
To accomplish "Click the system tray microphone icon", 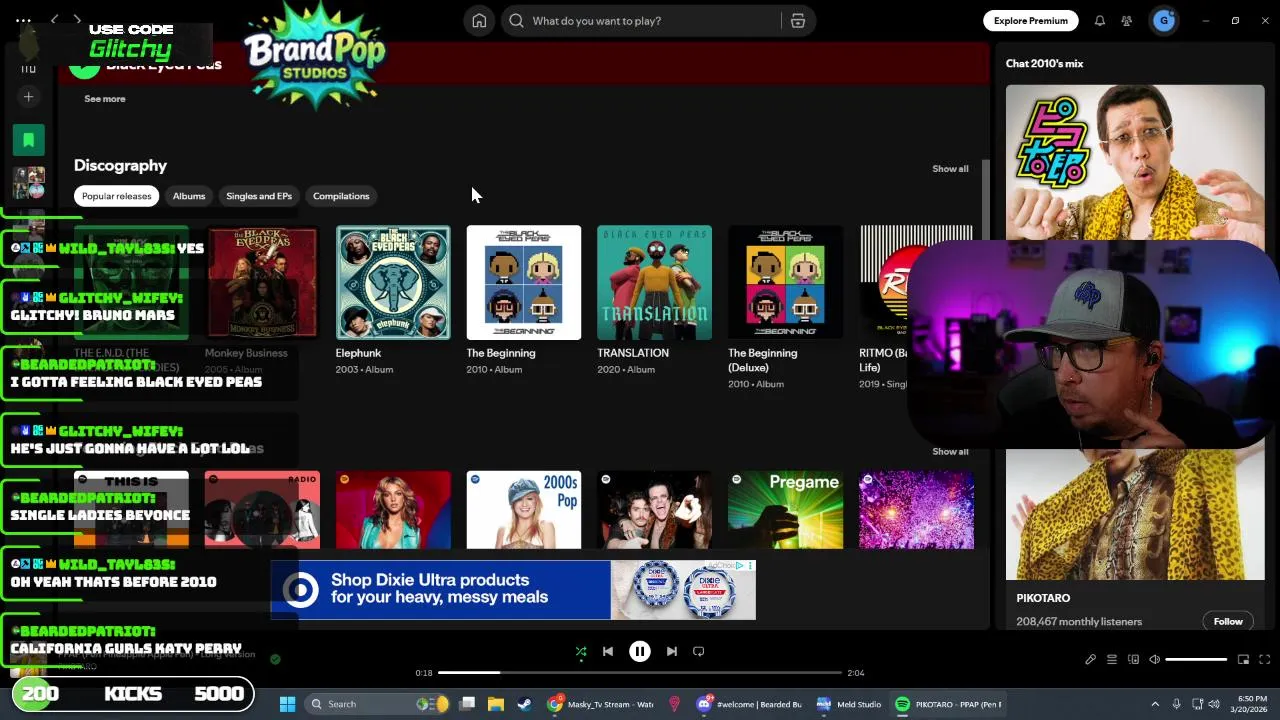I will coord(1177,704).
